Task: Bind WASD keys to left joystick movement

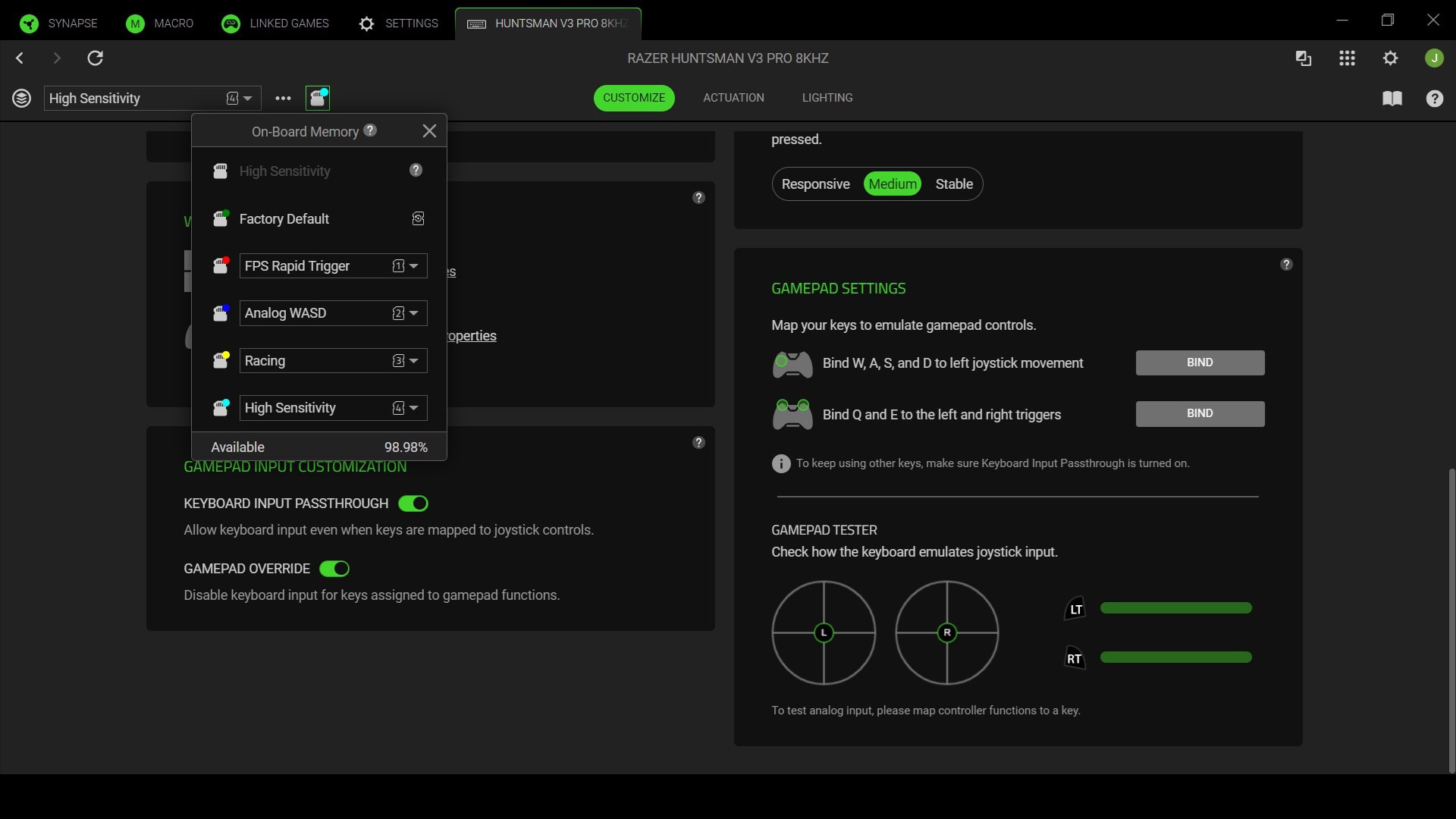Action: 1199,362
